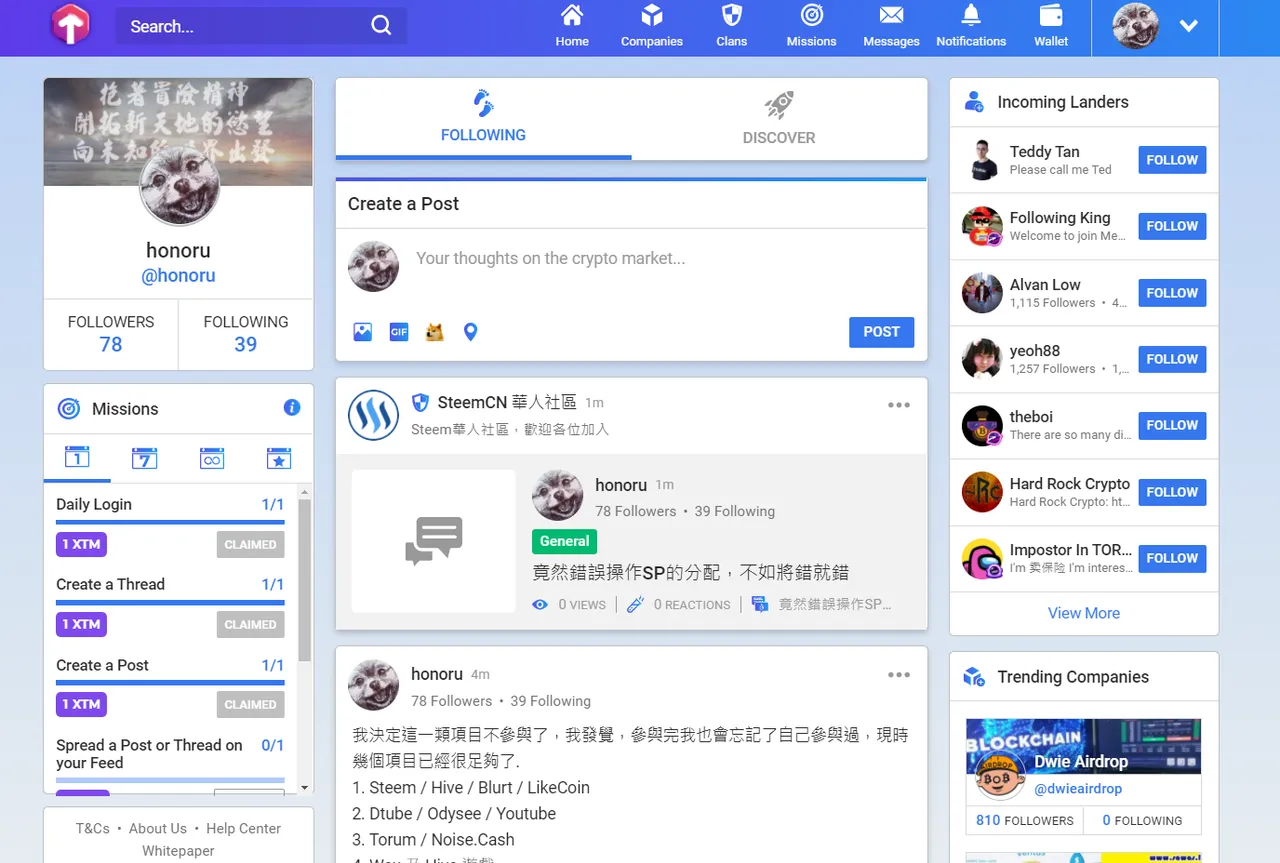
Task: Switch to the DISCOVER feed tab
Action: click(779, 118)
